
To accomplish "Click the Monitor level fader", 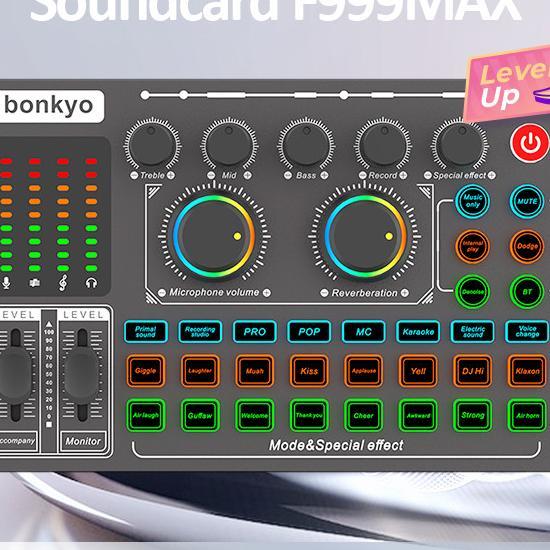I will [x=82, y=375].
